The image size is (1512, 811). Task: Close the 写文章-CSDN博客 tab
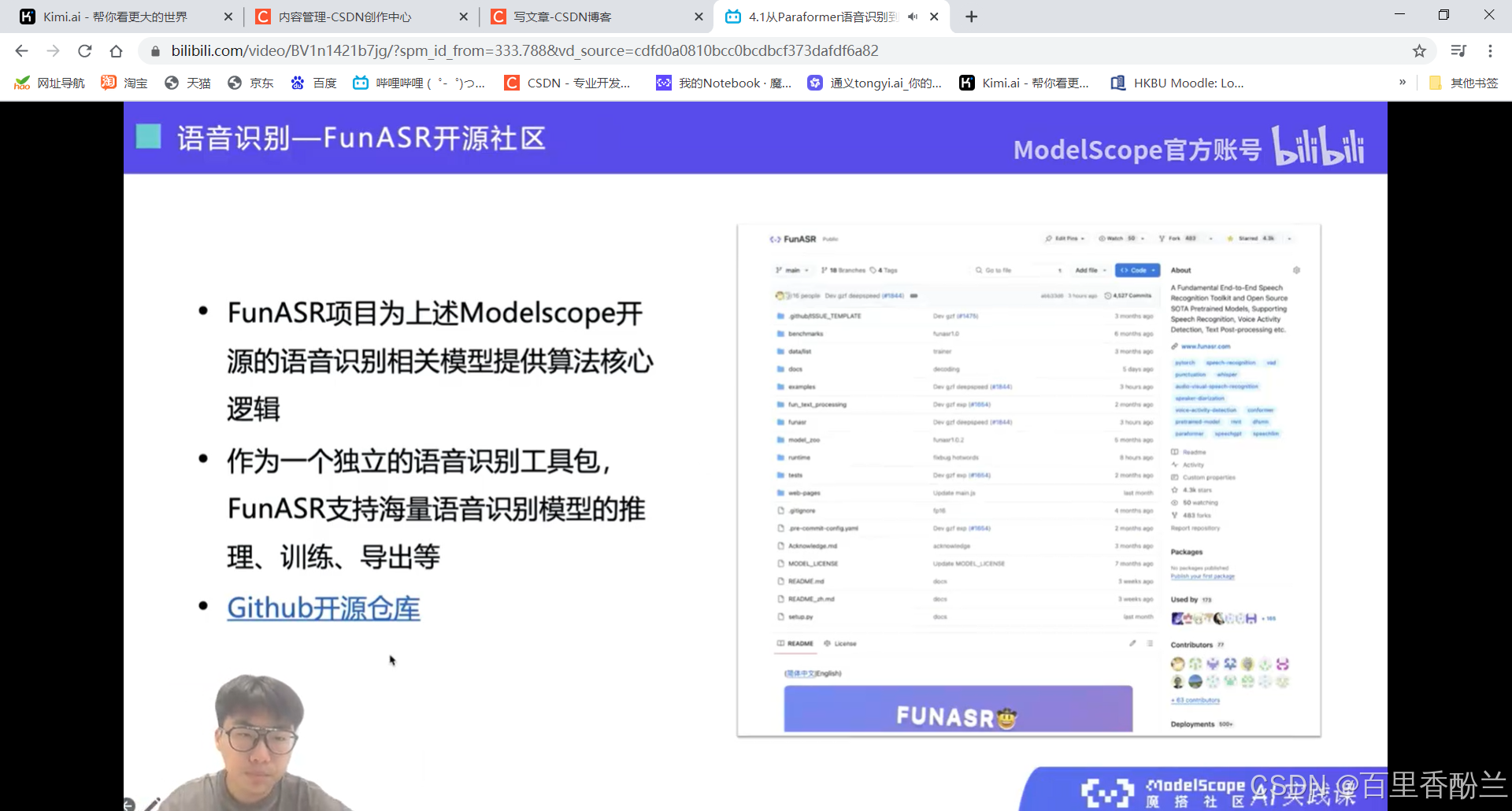pos(699,17)
